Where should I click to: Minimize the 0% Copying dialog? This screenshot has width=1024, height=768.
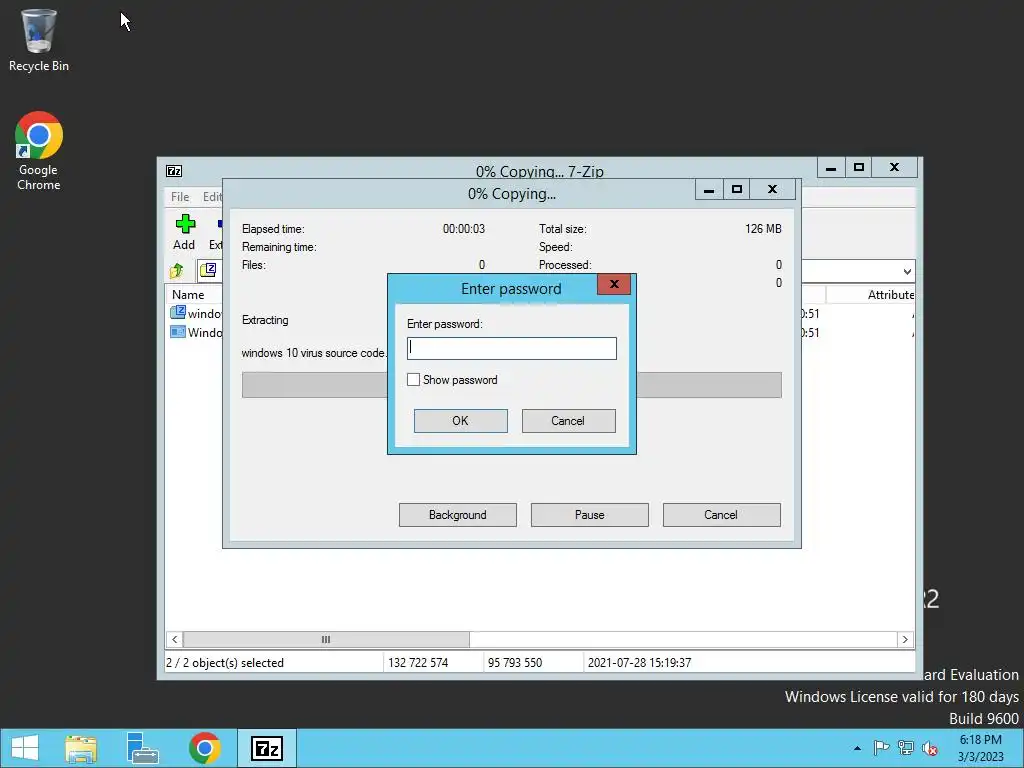click(x=709, y=190)
